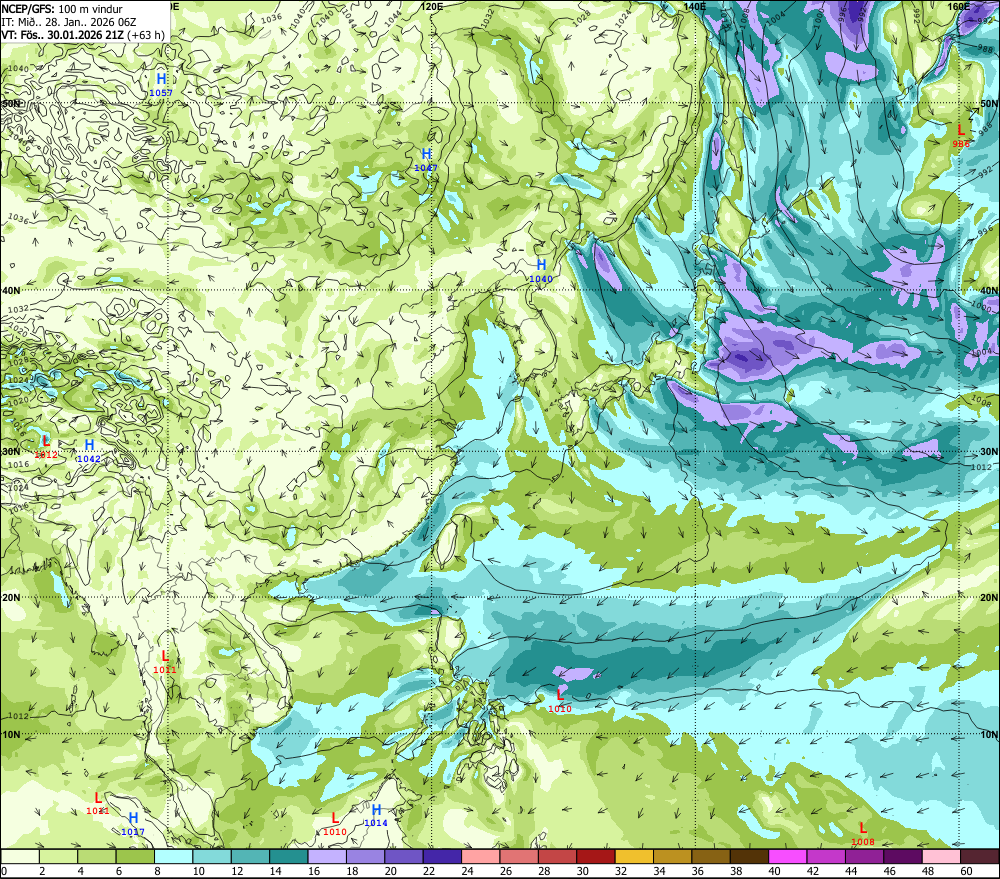Click the H 1057 high pressure marker
Screen dimensions: 1000x879
161,84
